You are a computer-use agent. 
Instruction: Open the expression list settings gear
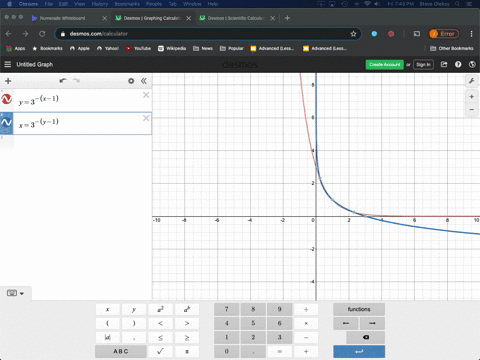pyautogui.click(x=131, y=81)
